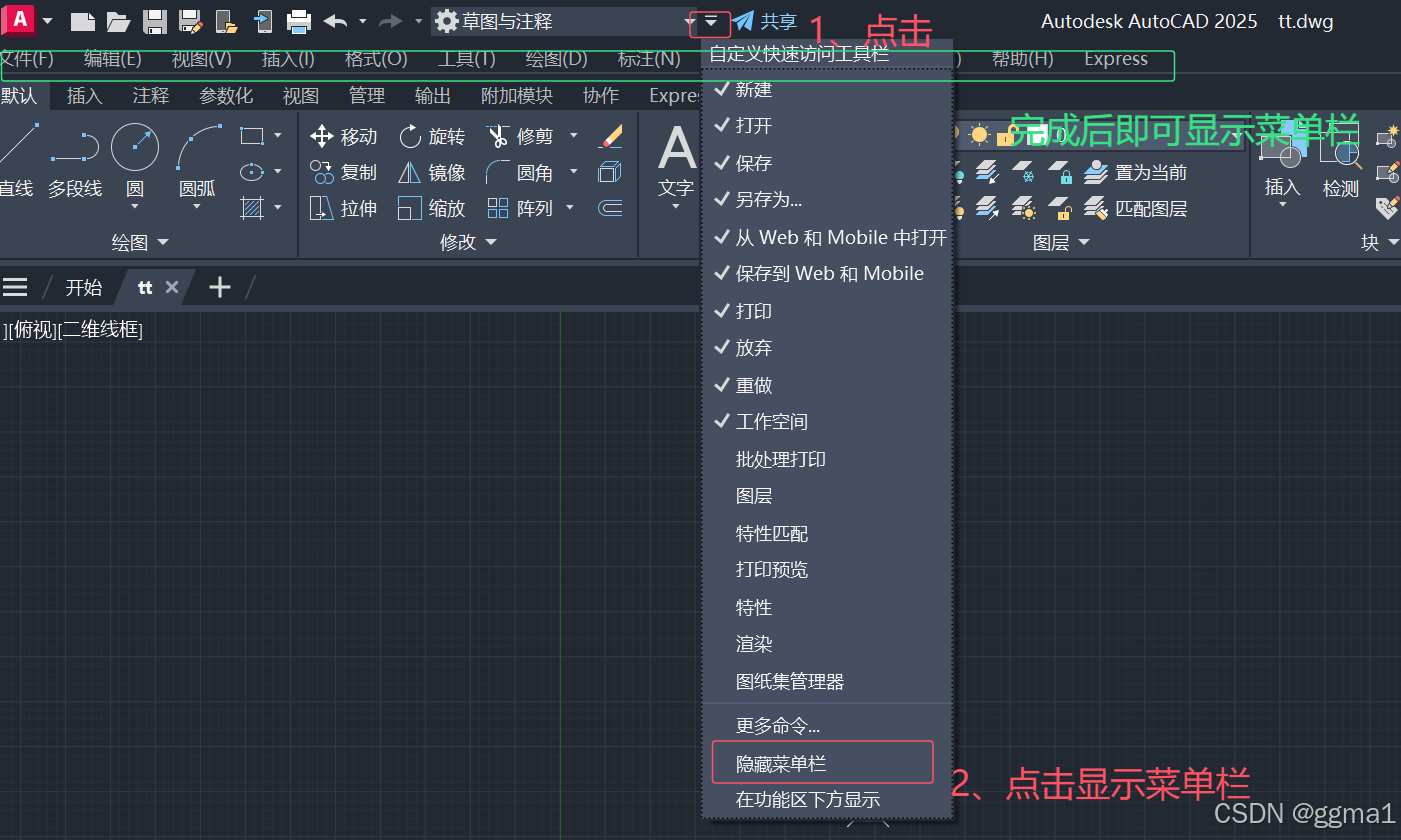Click the 匹配图层 button
Screen dimensions: 1401x840
pyautogui.click(x=1136, y=208)
